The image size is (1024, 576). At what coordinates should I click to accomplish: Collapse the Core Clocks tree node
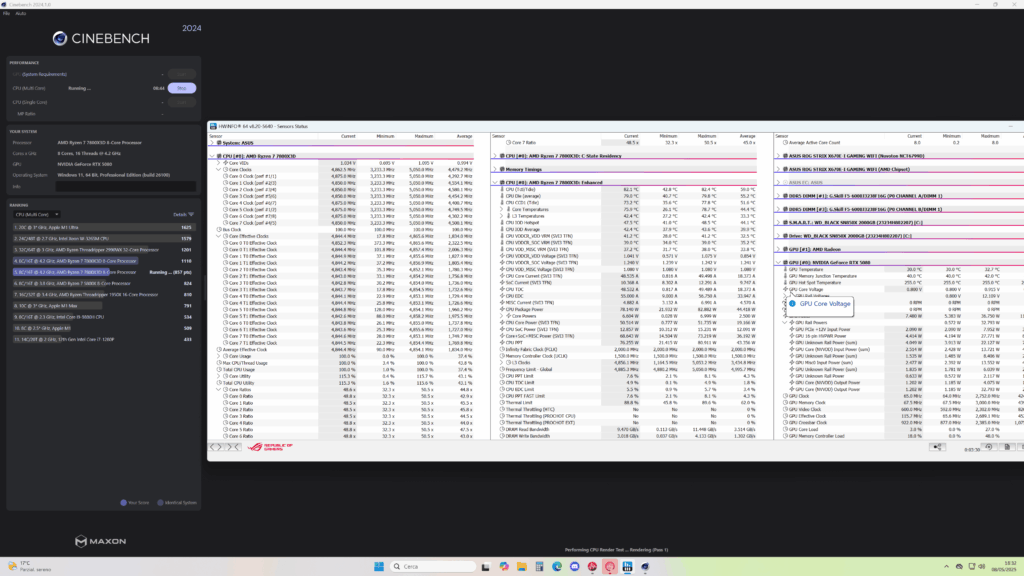[219, 169]
